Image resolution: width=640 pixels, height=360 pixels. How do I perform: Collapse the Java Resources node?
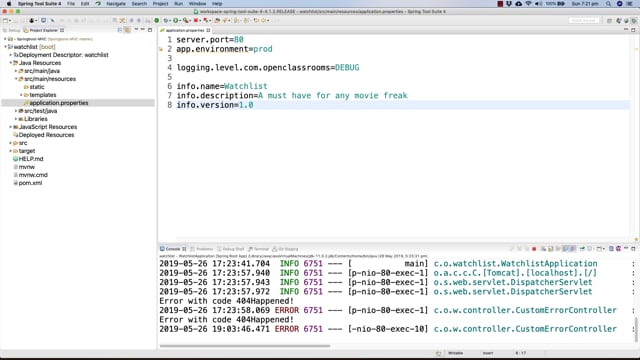coord(11,63)
